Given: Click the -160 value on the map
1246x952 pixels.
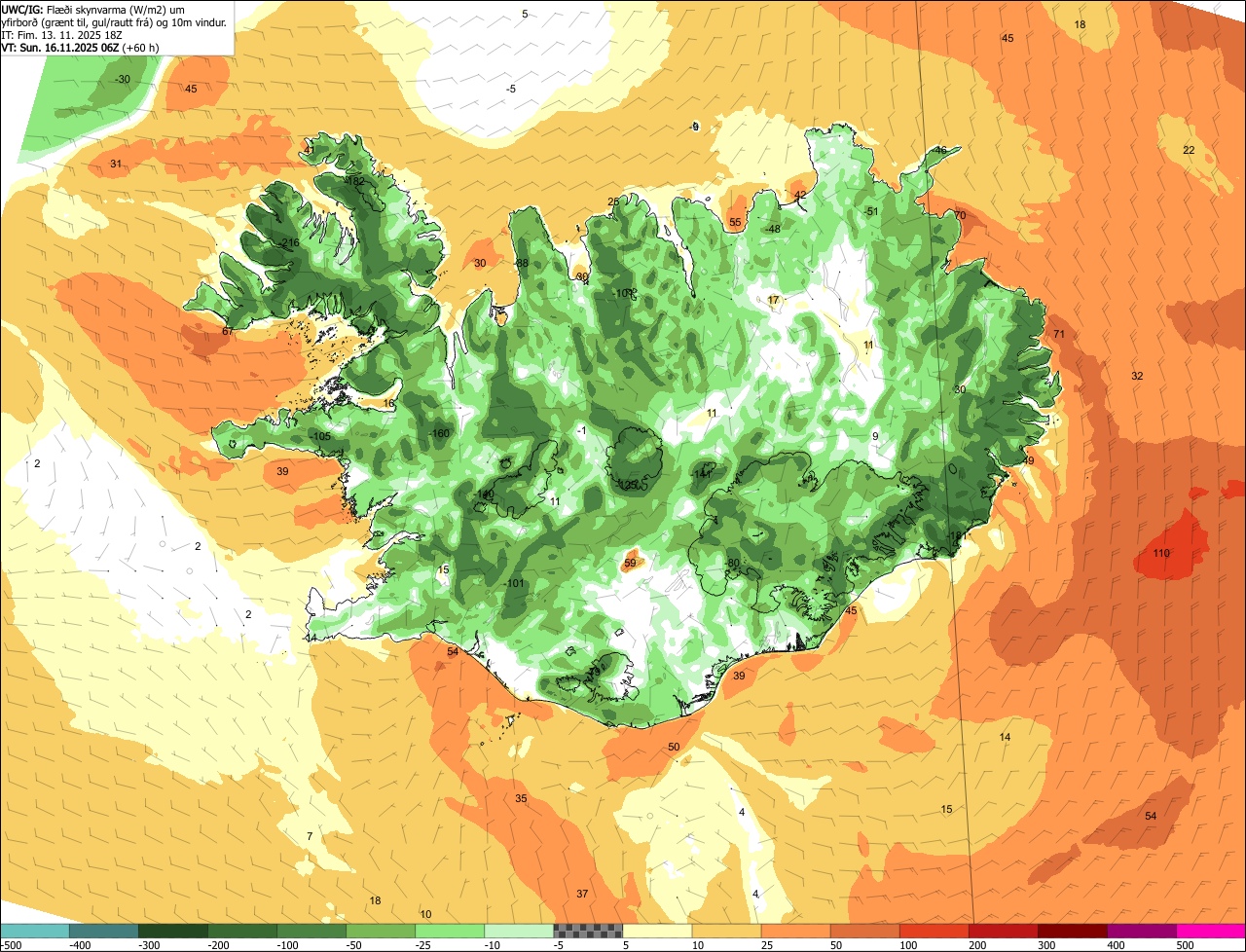Looking at the screenshot, I should click(440, 433).
